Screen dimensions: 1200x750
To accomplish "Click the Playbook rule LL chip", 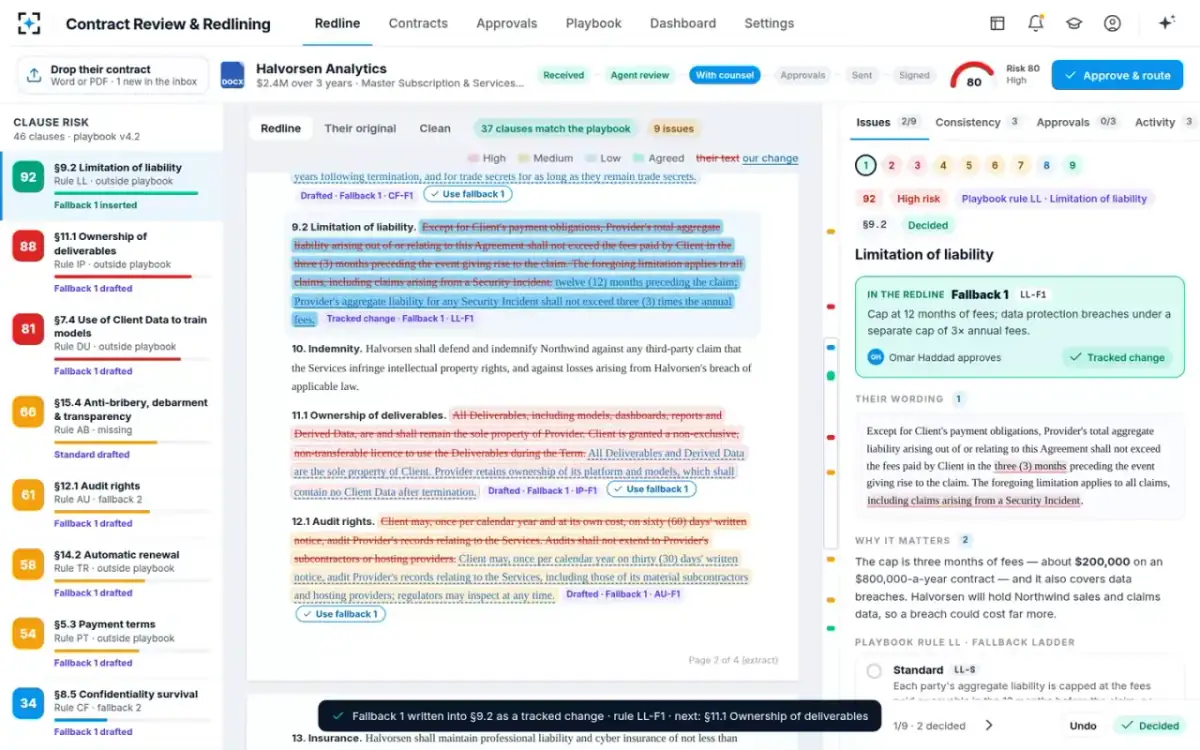I will click(1054, 199).
